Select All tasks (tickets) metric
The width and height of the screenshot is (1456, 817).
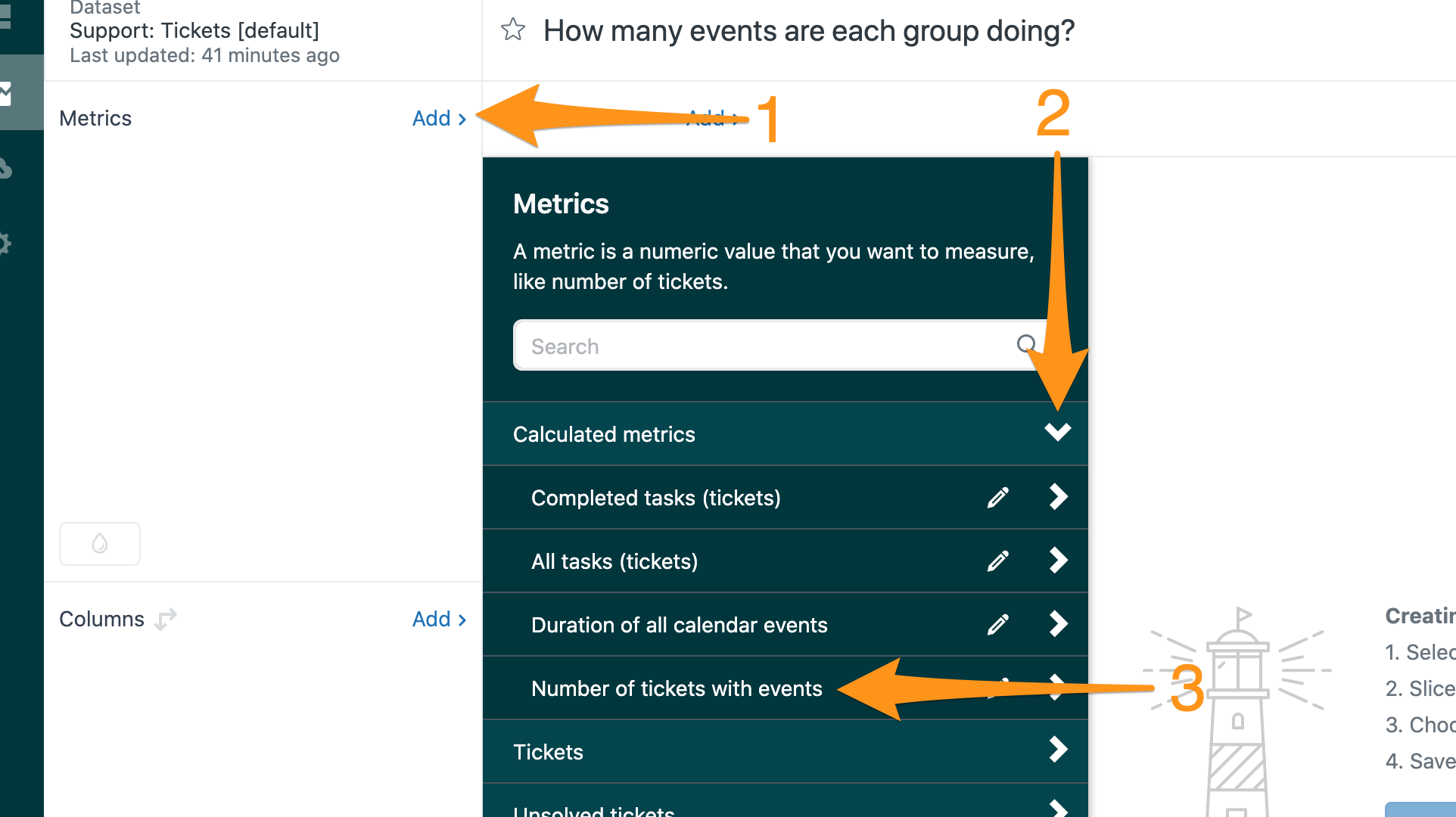coord(614,561)
